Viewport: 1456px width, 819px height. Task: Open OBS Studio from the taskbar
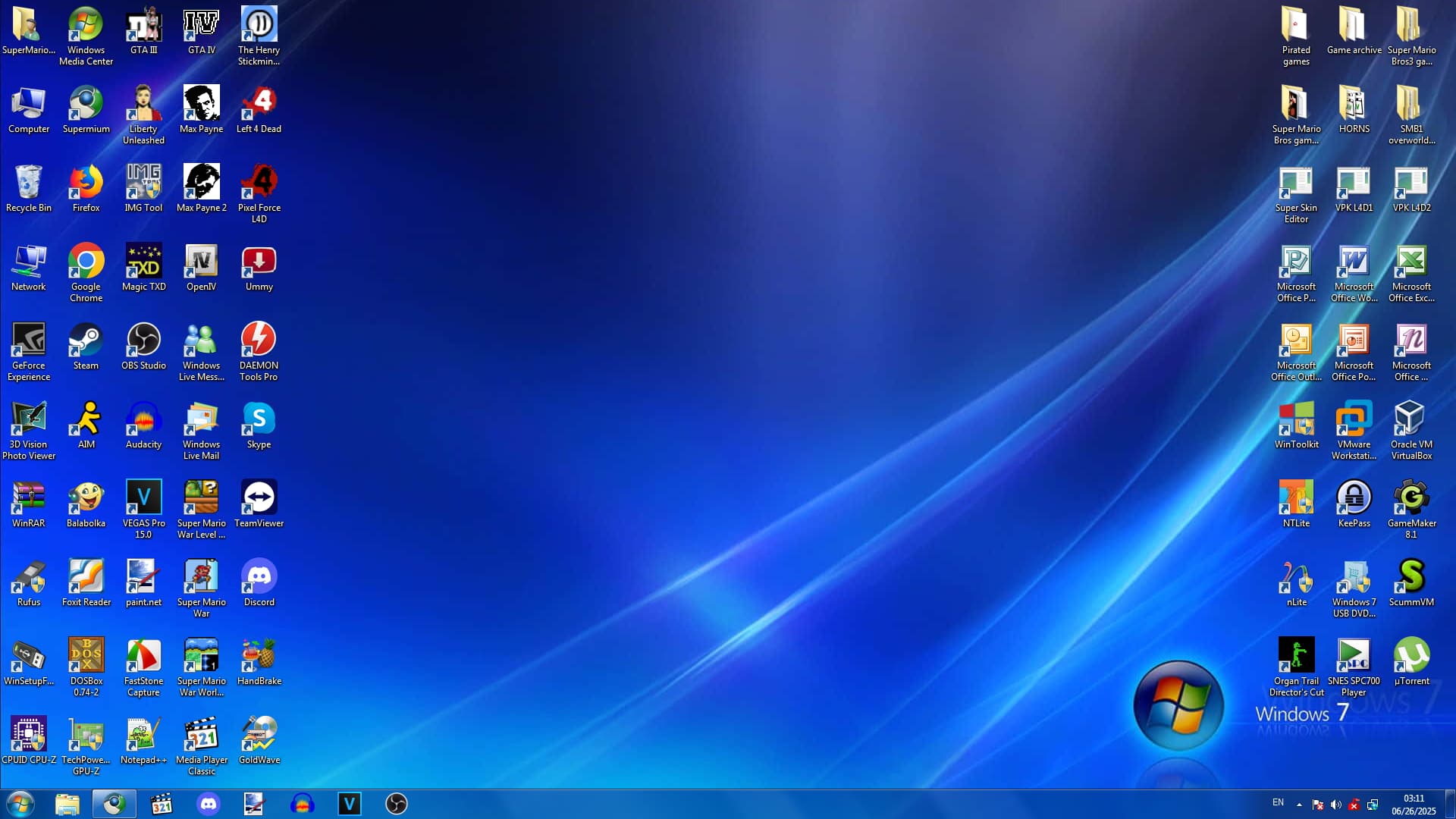tap(397, 804)
